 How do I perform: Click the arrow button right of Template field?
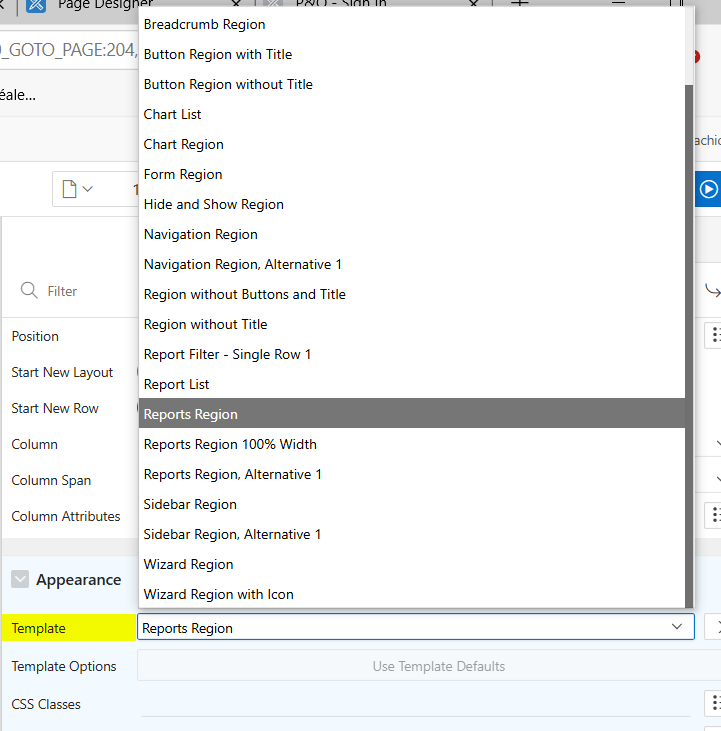[x=714, y=627]
